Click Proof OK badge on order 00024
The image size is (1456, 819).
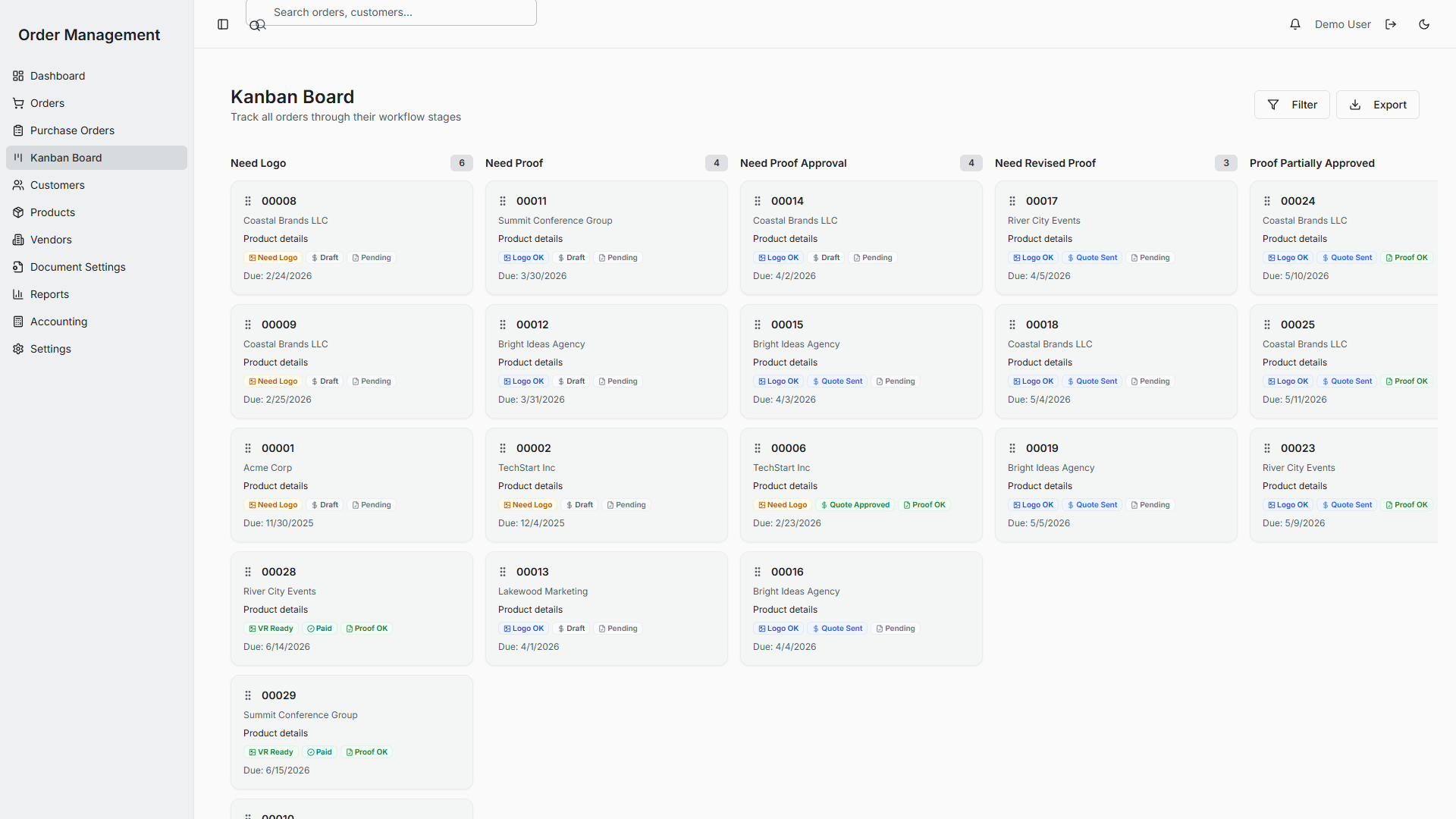[x=1406, y=258]
